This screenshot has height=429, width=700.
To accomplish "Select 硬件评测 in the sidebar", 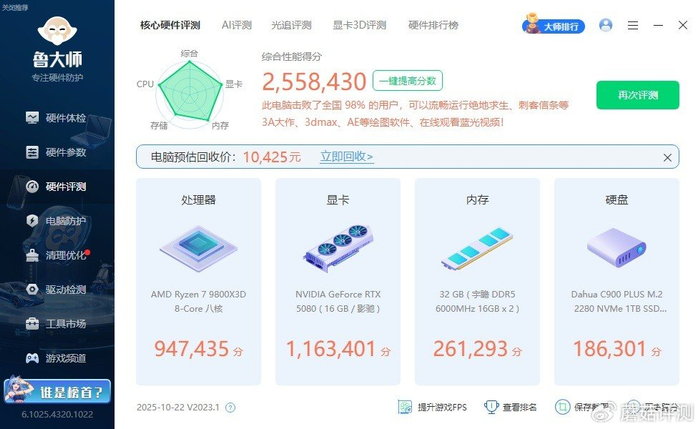I will (x=56, y=187).
